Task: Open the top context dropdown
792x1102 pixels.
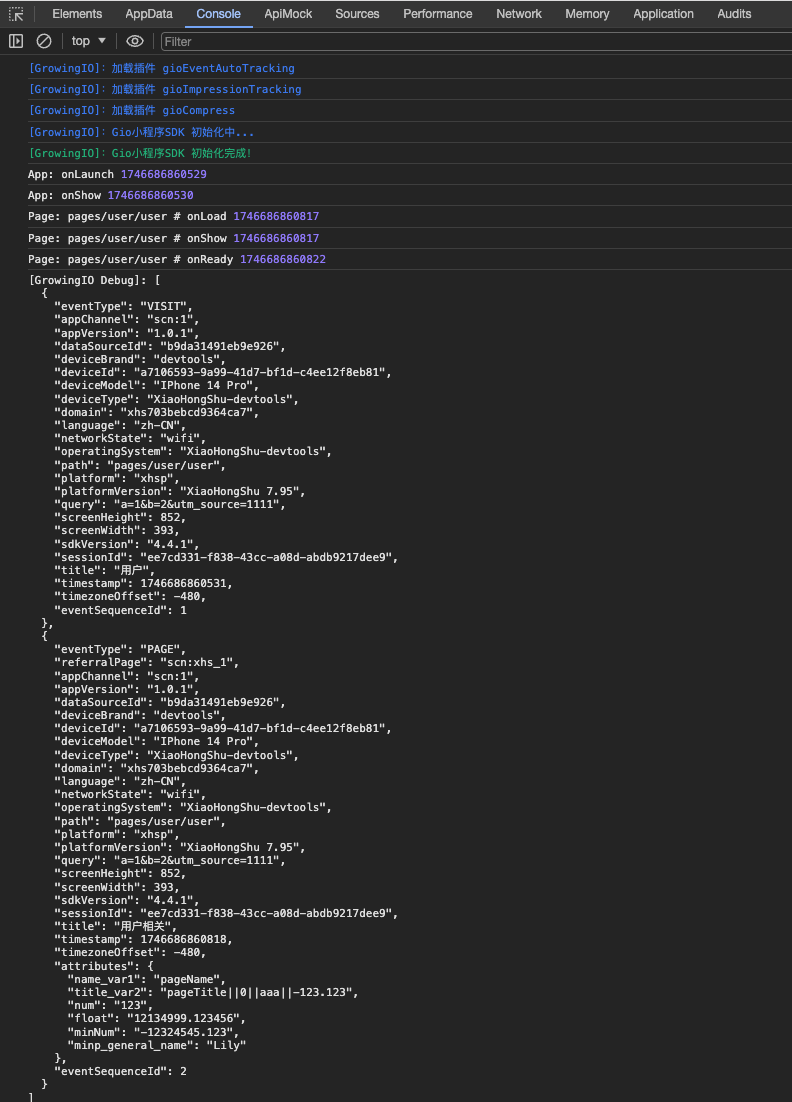Action: coord(89,41)
